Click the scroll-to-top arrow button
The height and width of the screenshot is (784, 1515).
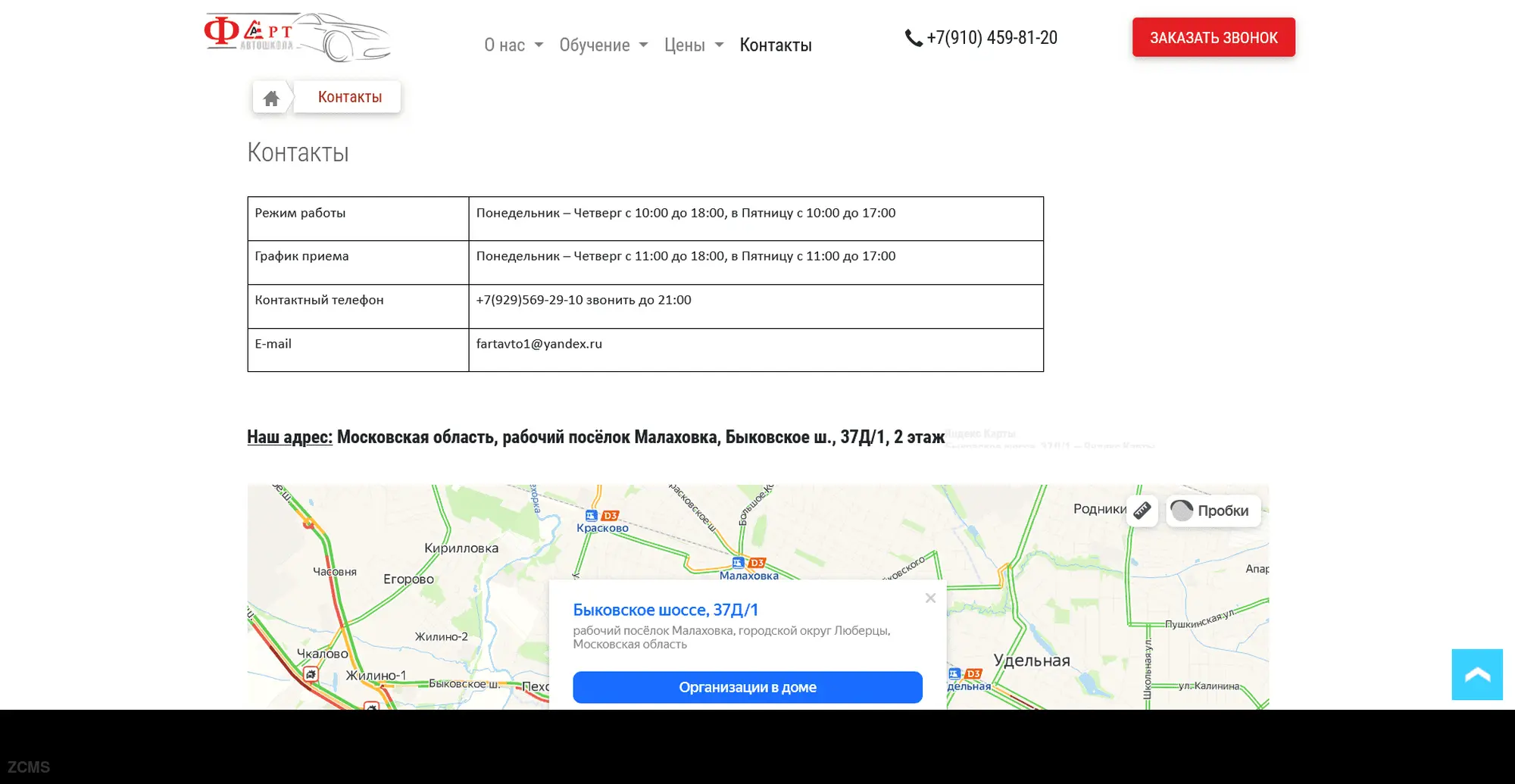[1476, 674]
